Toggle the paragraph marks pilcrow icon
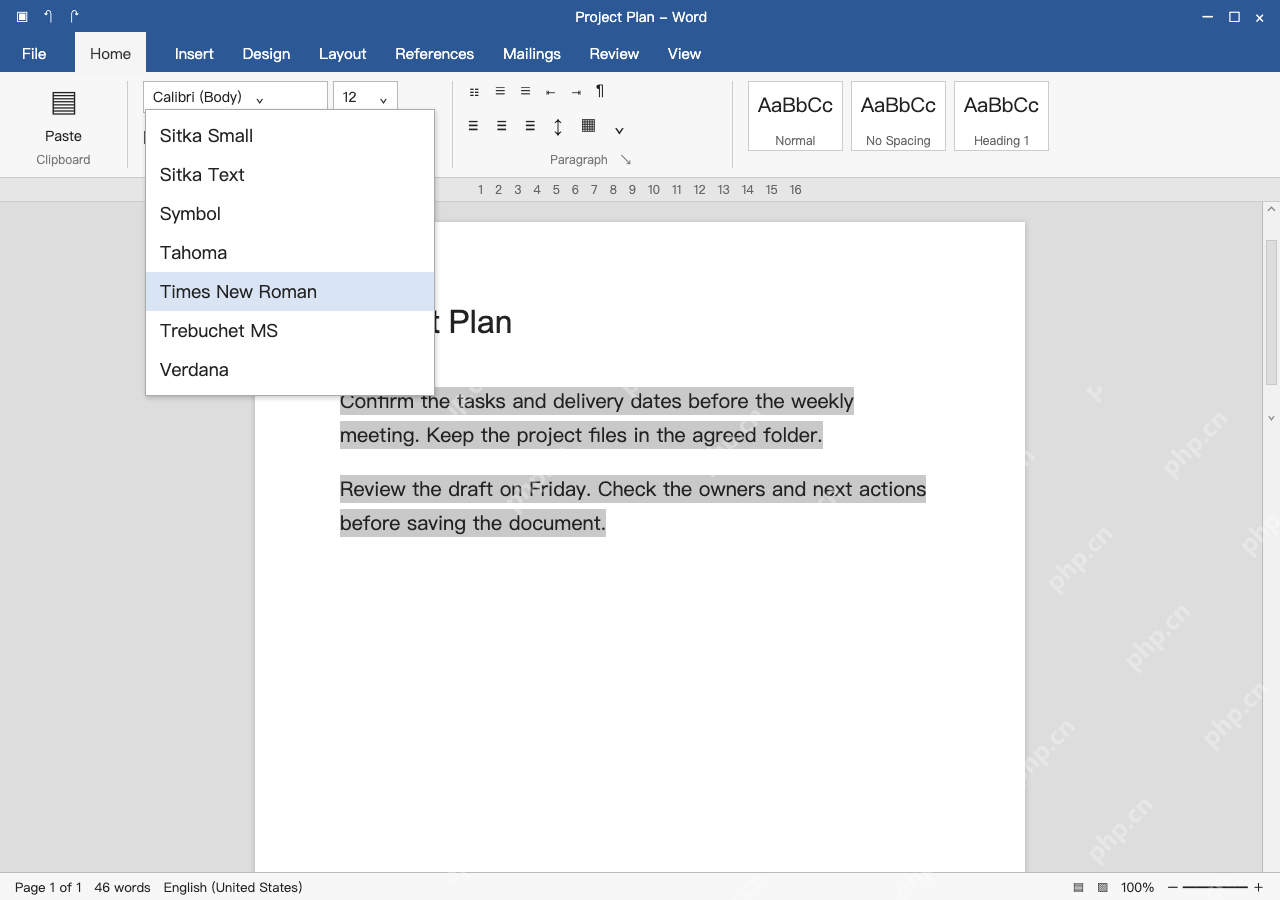Image resolution: width=1280 pixels, height=900 pixels. point(600,91)
